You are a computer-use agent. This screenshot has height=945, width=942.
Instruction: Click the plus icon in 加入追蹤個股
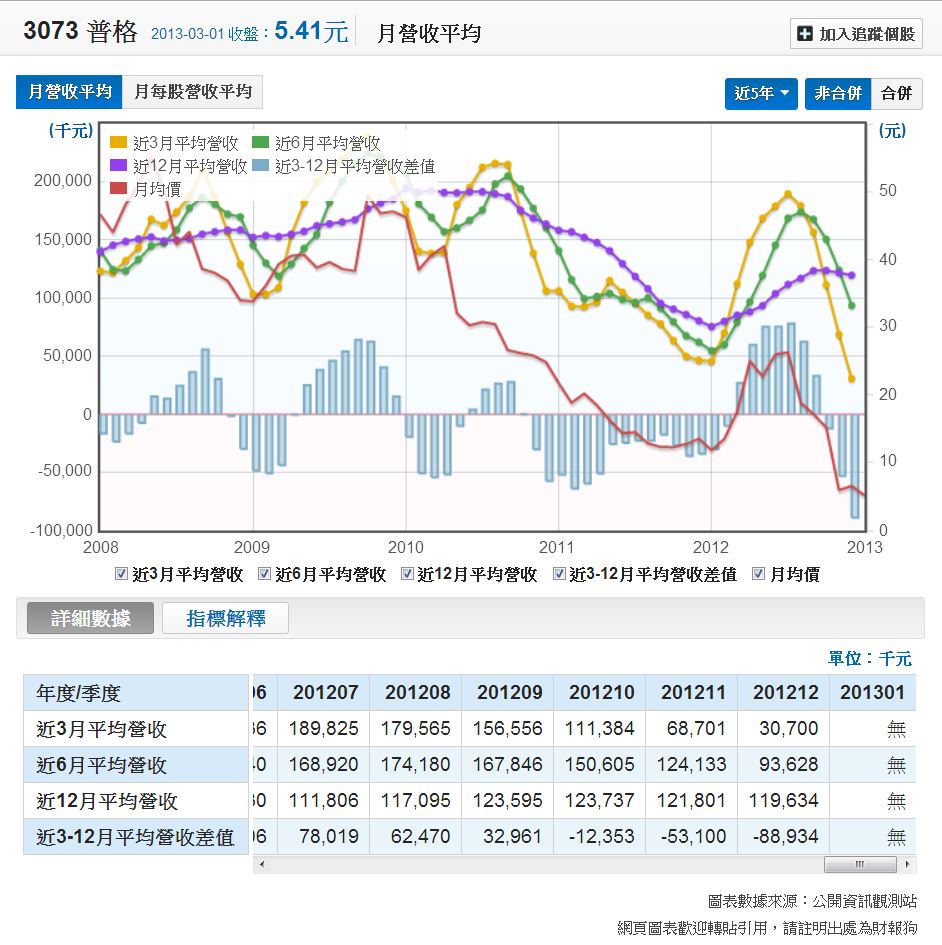pos(805,34)
